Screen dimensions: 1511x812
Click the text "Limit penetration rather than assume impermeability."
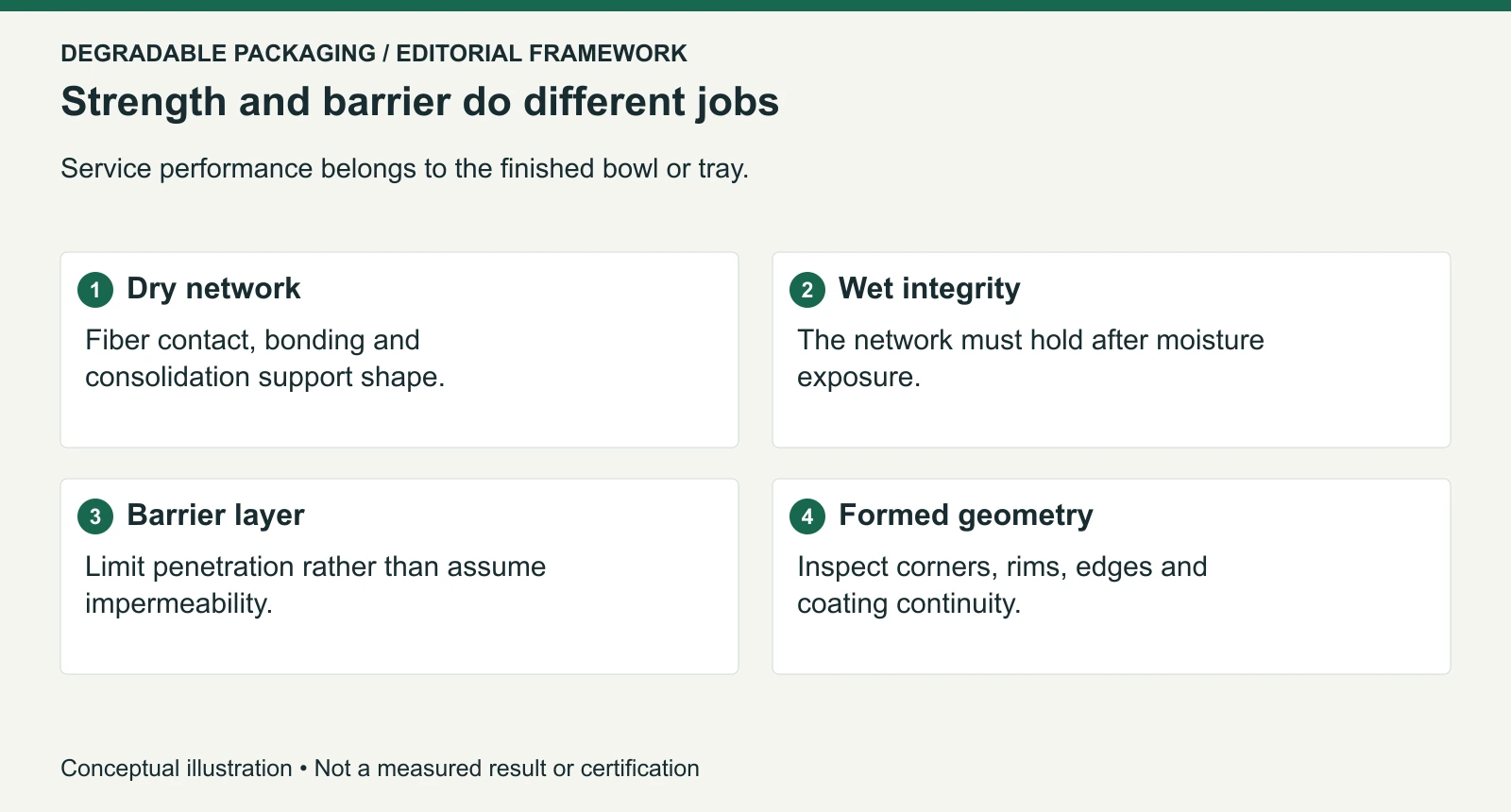pos(315,584)
